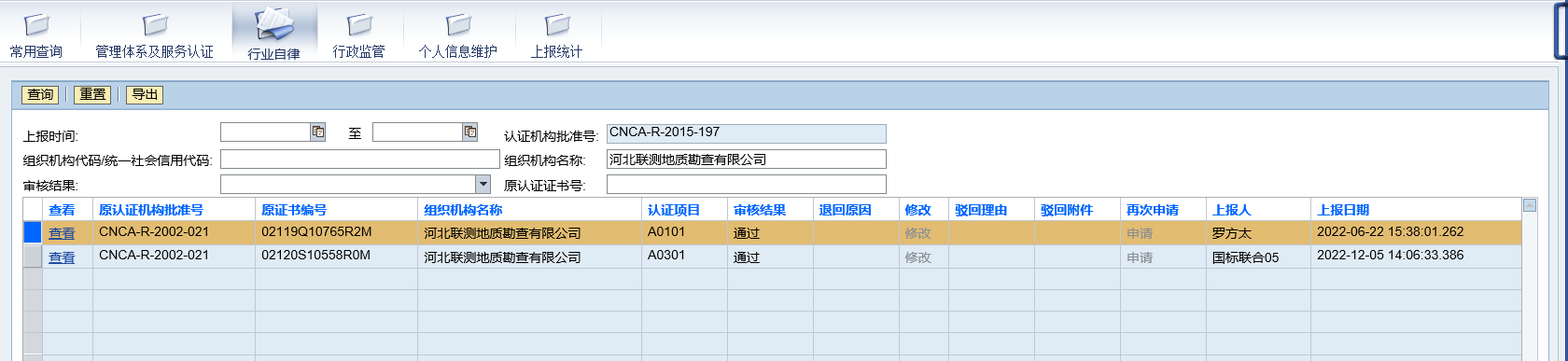Click the 认证机构批准号 field CNCA-R-2015-197
1568x361 pixels.
pyautogui.click(x=747, y=134)
